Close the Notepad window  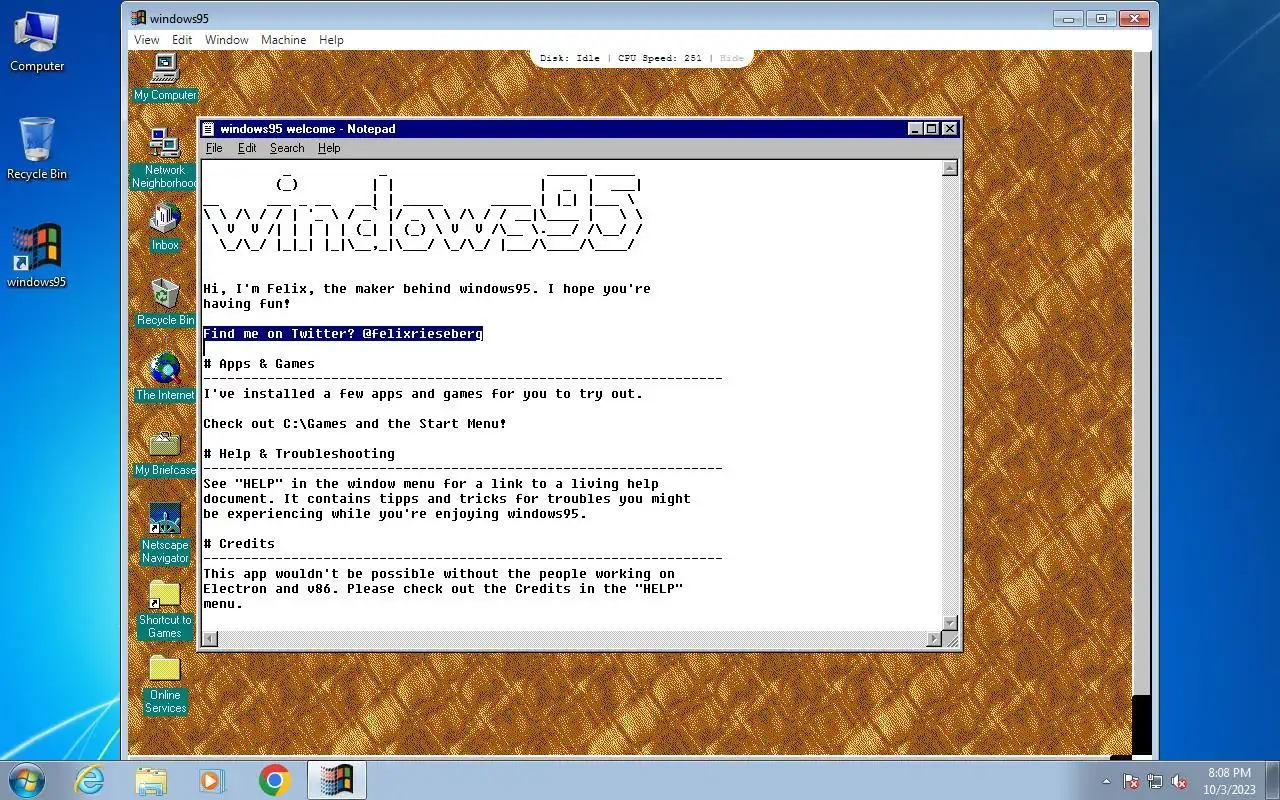(950, 129)
